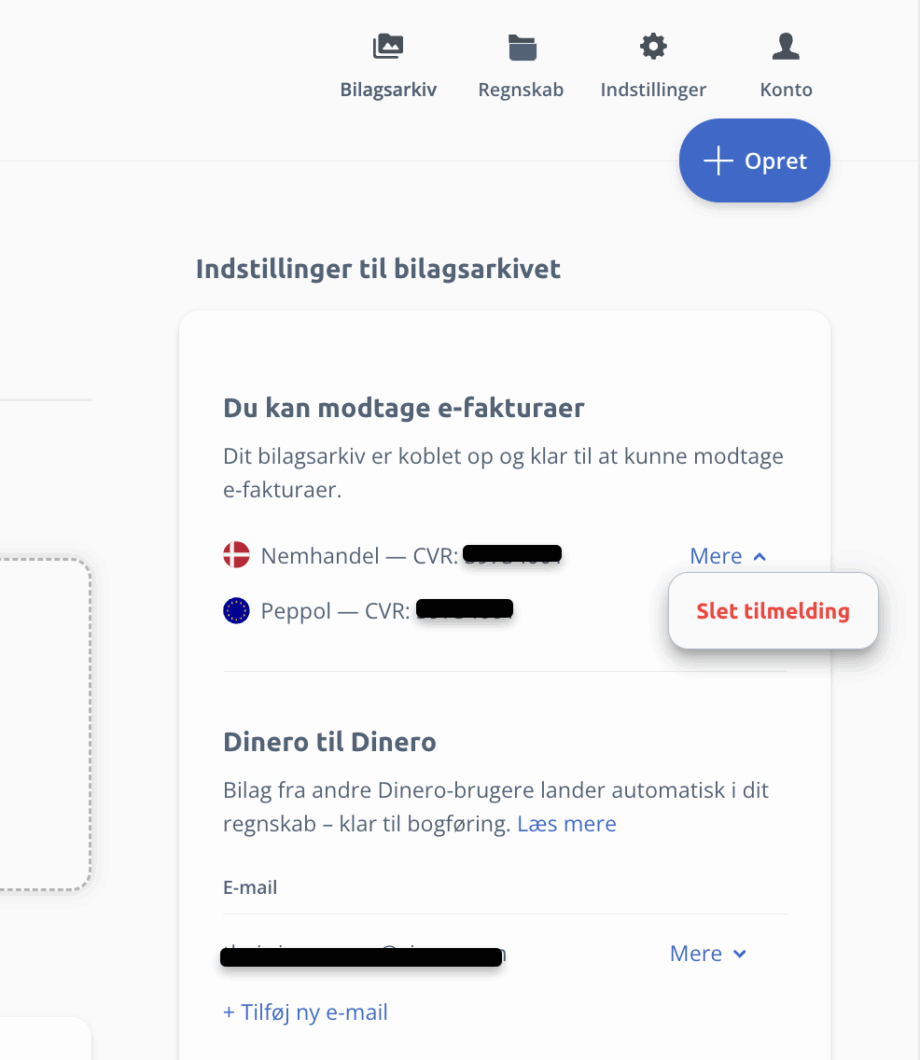The image size is (920, 1060).
Task: Select the Indstillinger menu label
Action: [653, 89]
